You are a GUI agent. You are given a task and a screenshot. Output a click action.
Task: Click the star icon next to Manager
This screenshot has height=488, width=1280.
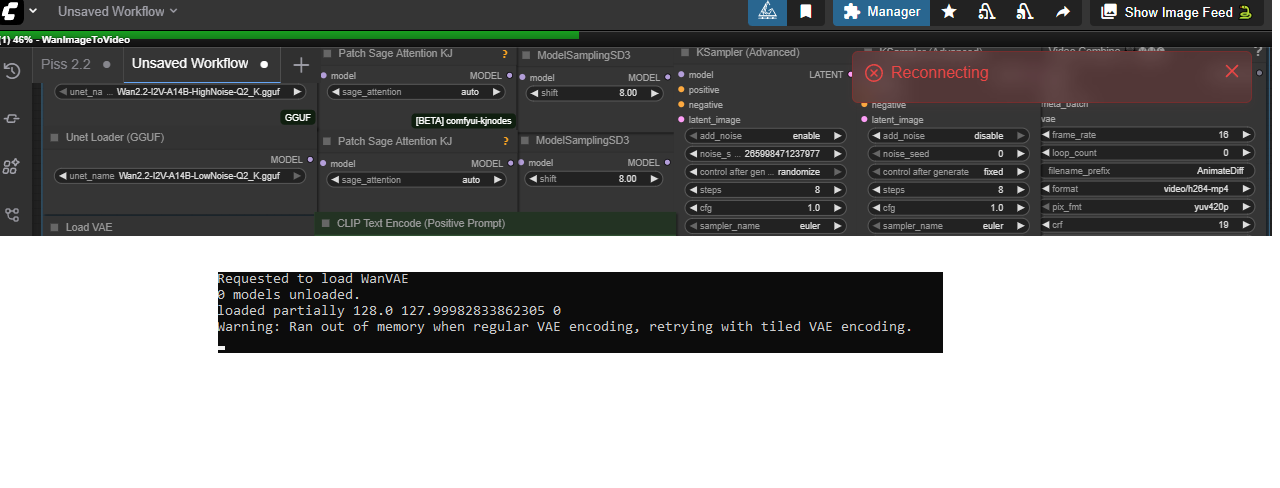(949, 12)
